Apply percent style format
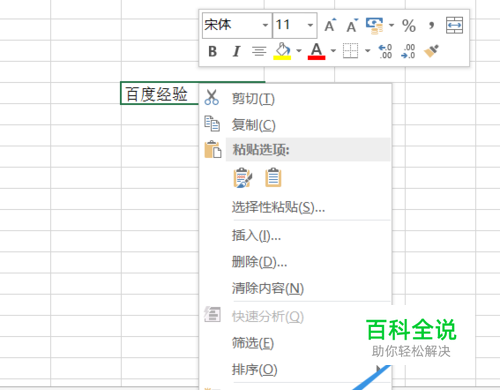This screenshot has height=390, width=500. coord(409,26)
